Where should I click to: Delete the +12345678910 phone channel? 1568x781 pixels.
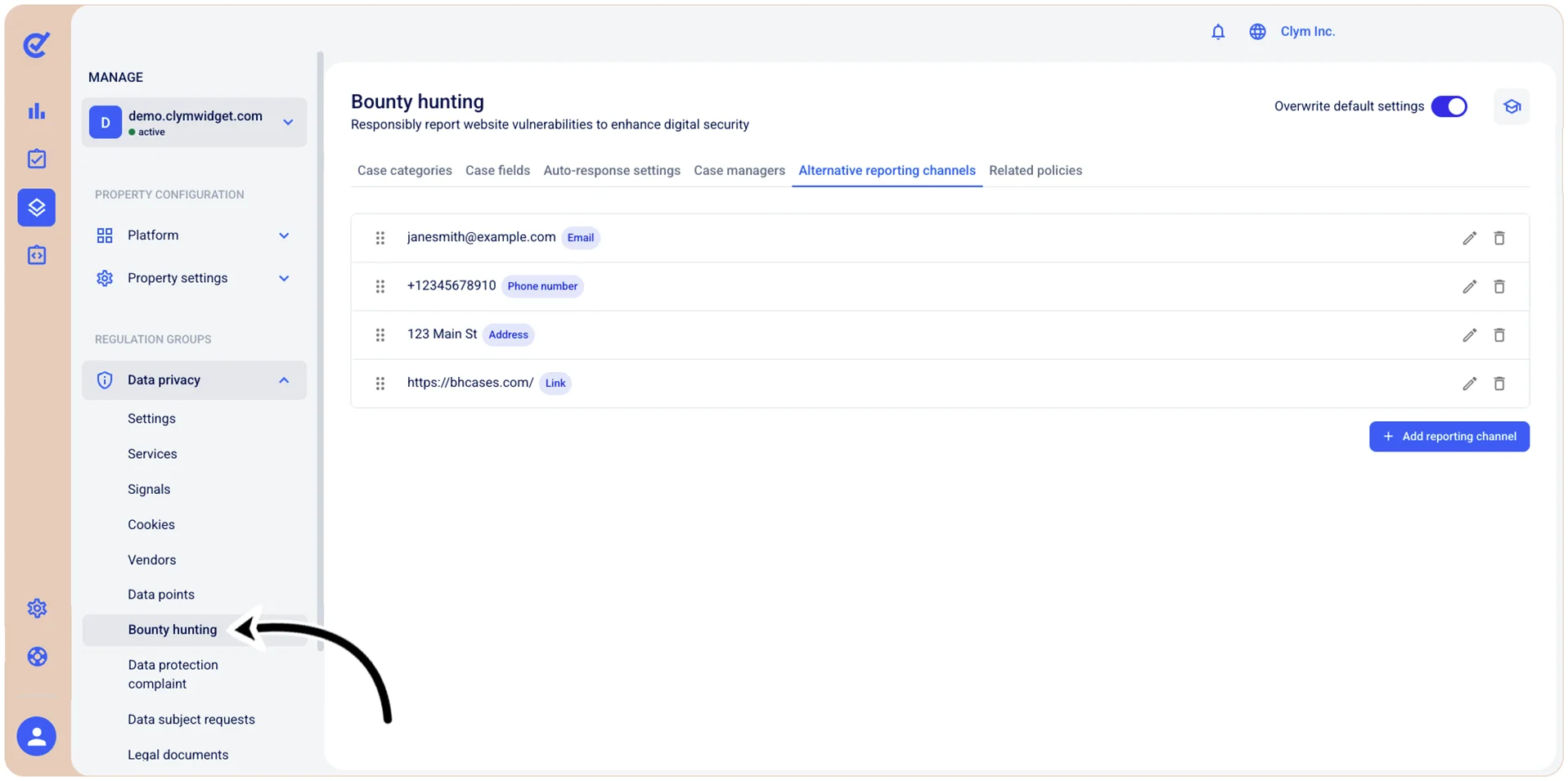click(1499, 286)
